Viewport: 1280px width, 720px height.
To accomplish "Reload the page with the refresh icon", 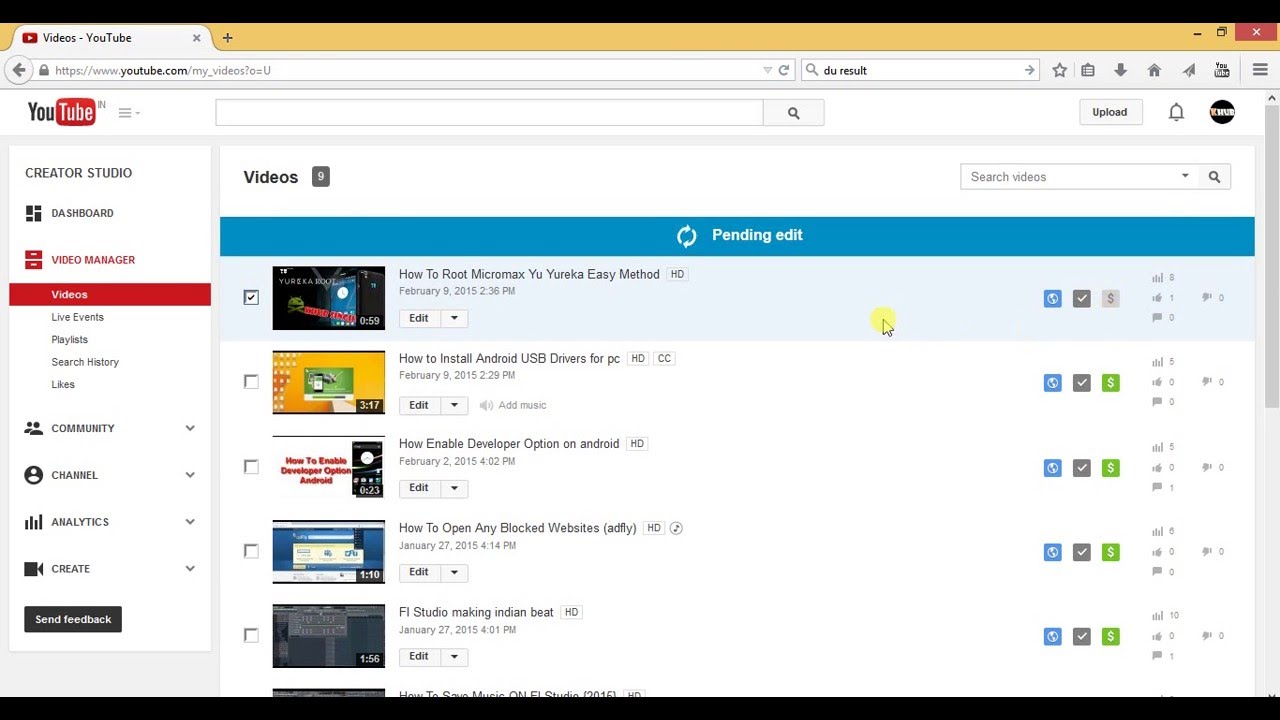I will tap(784, 70).
